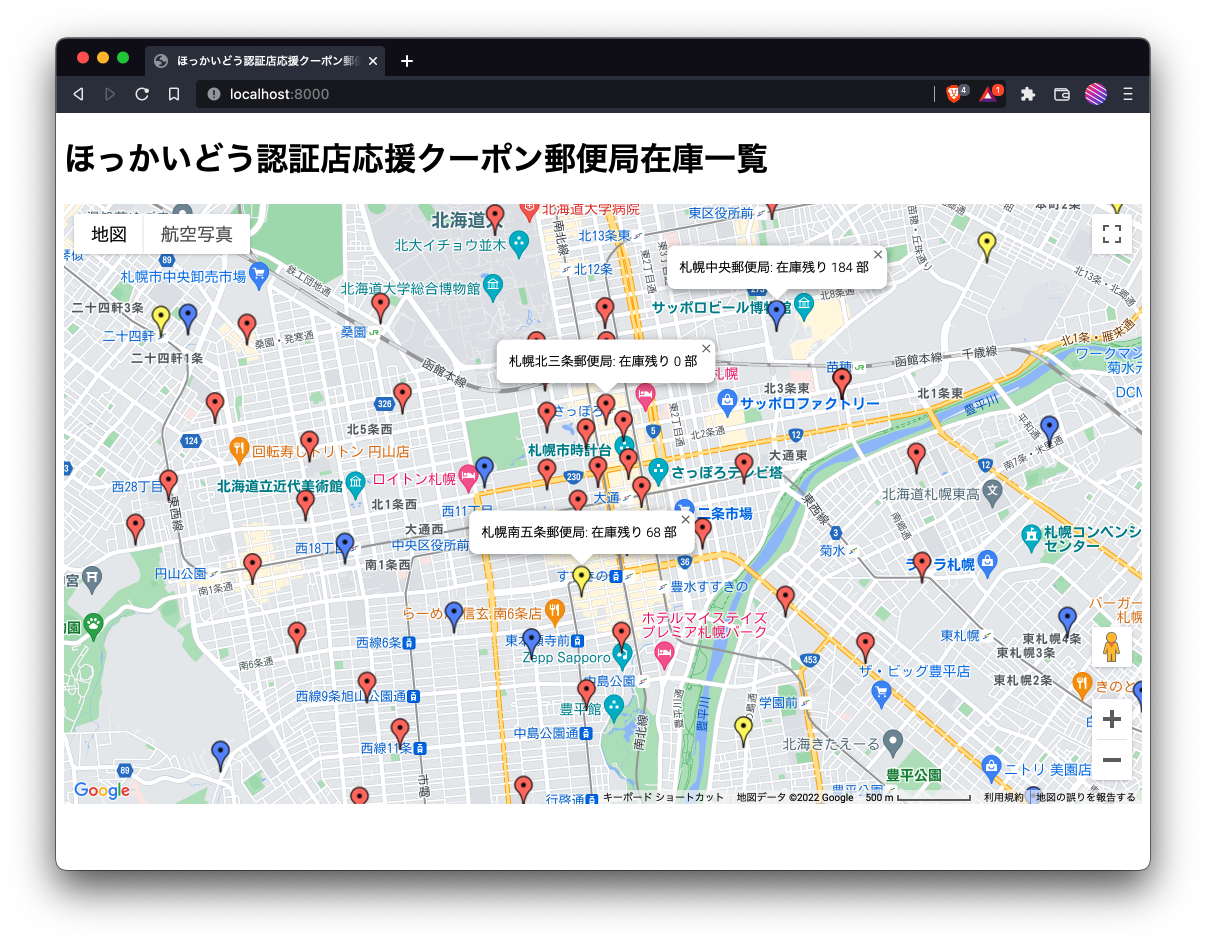The width and height of the screenshot is (1206, 944).
Task: Click the Street View pegman icon
Action: [x=1111, y=648]
